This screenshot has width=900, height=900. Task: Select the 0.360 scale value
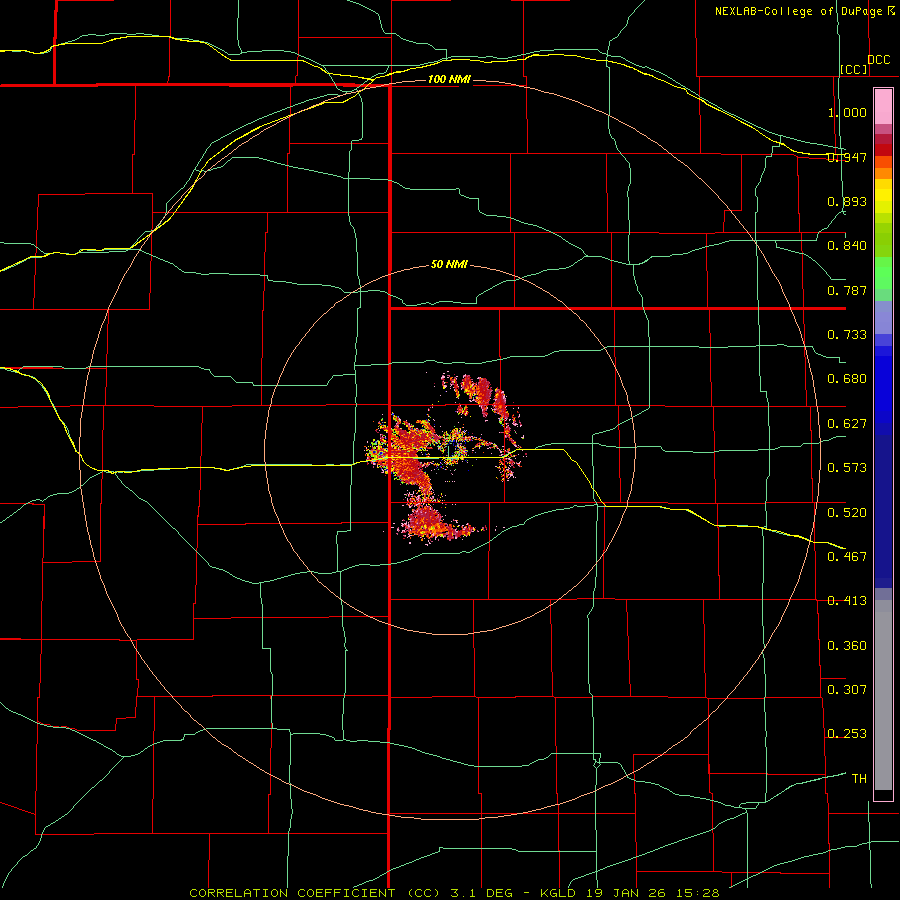tap(847, 645)
